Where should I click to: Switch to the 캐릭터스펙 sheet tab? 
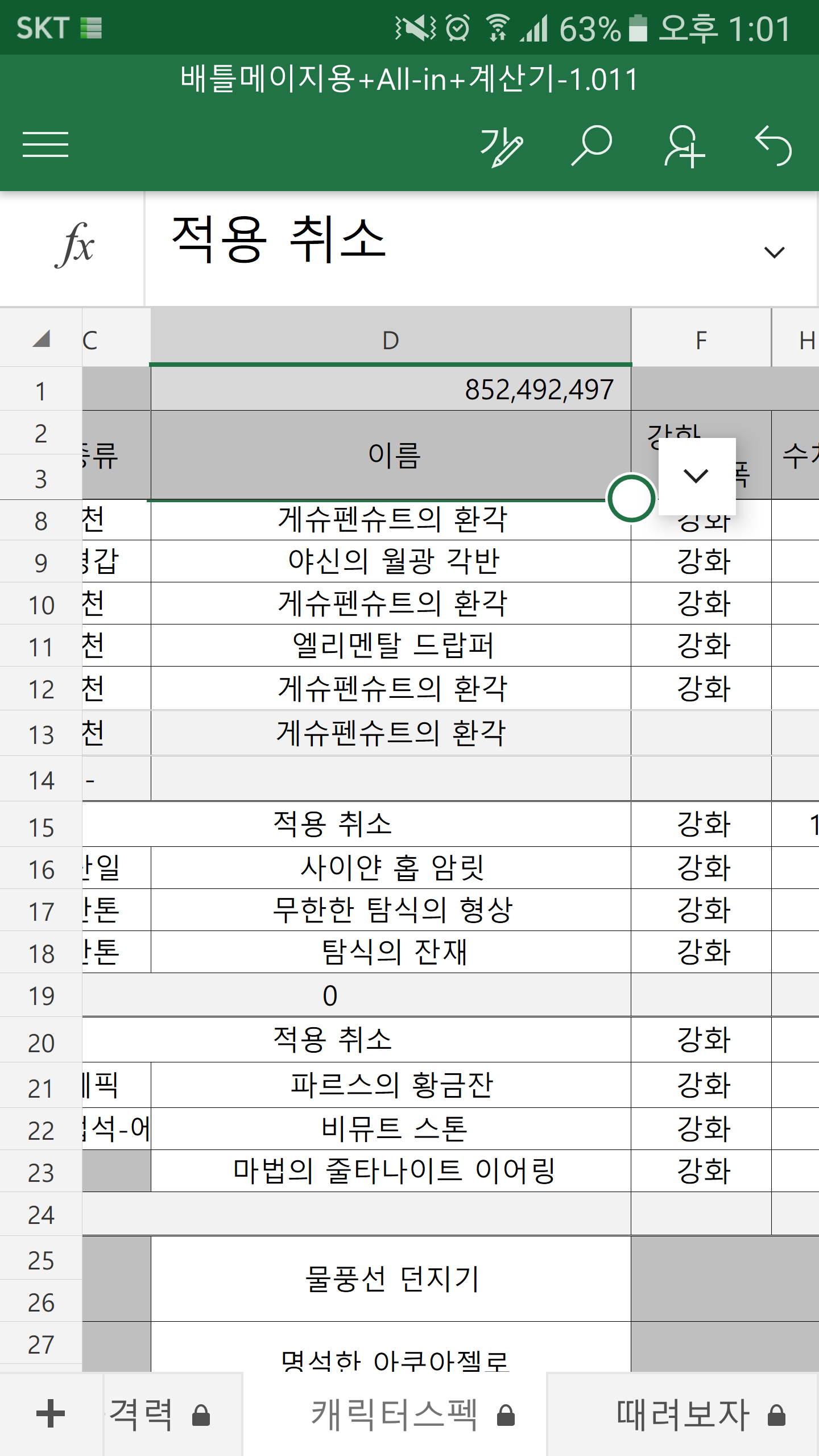coord(395,1414)
